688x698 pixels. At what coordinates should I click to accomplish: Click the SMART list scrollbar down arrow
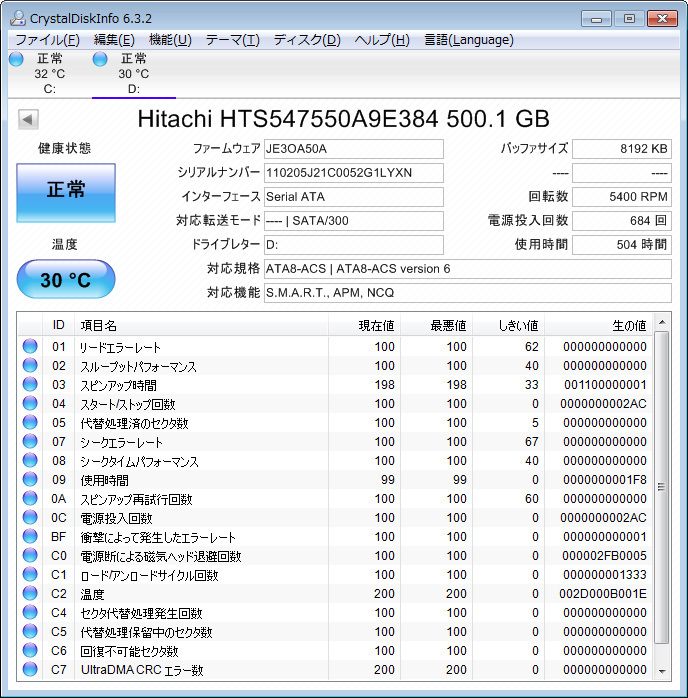click(662, 671)
